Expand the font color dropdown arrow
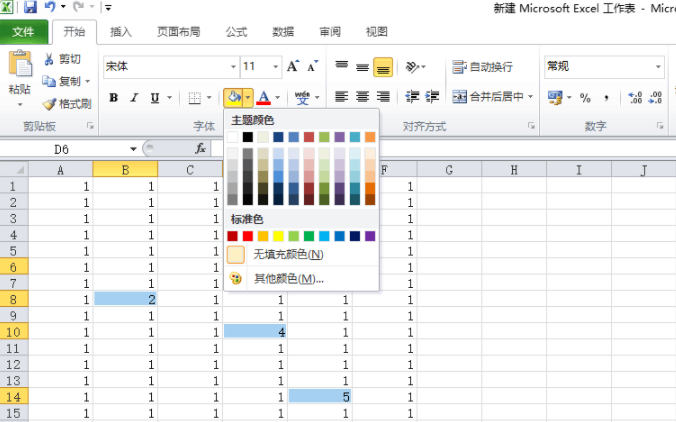 (278, 98)
